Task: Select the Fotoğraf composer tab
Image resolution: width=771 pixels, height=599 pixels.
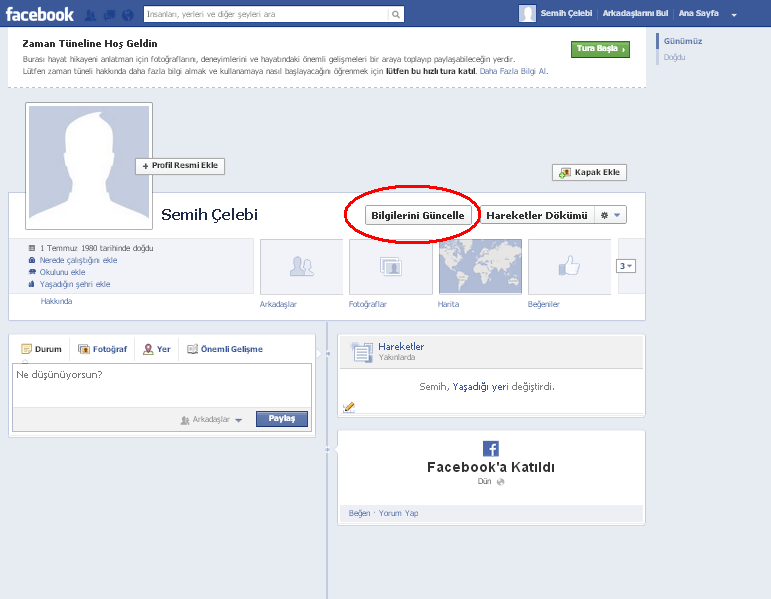Action: (103, 349)
